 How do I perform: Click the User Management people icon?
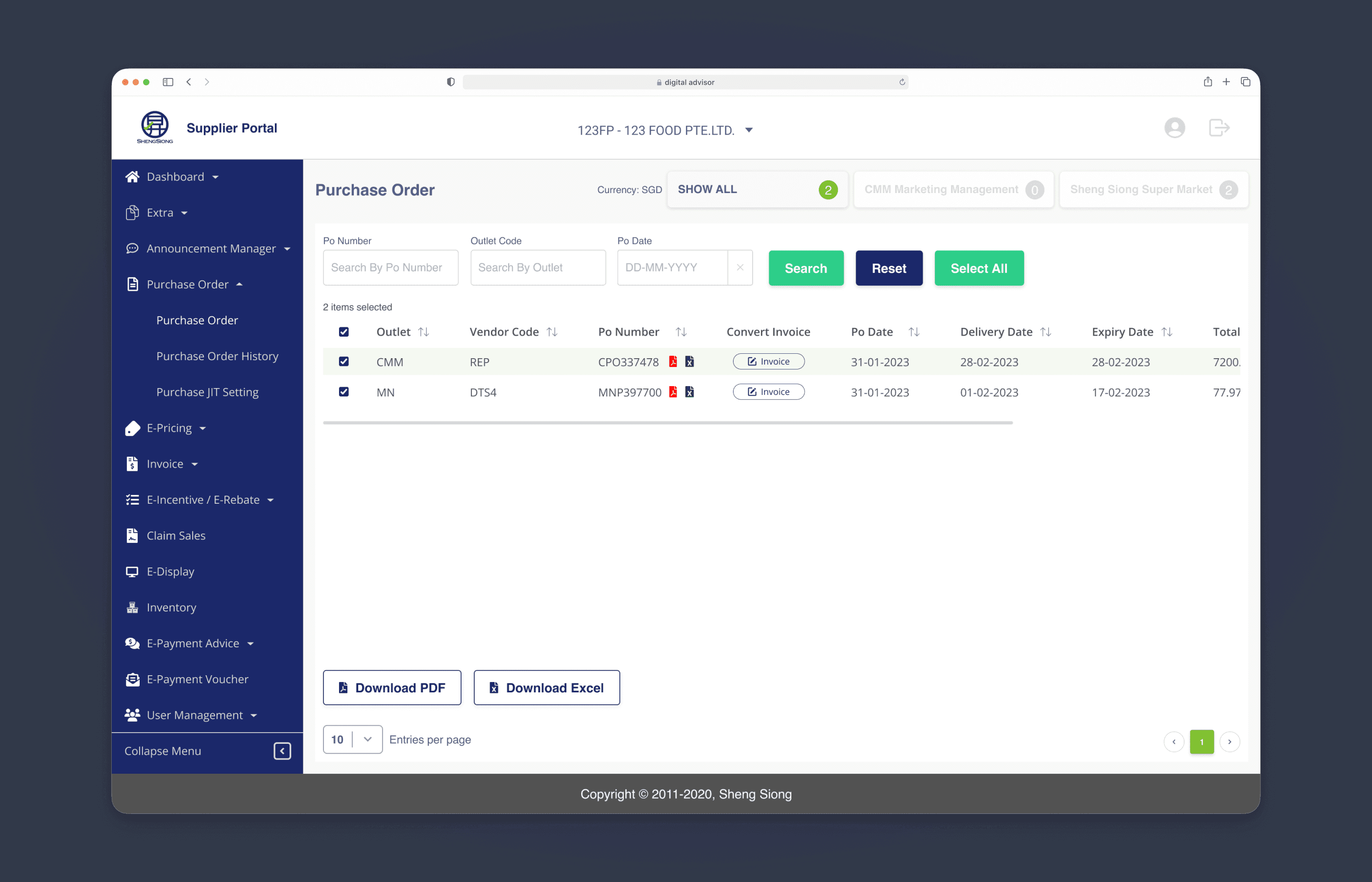point(132,715)
